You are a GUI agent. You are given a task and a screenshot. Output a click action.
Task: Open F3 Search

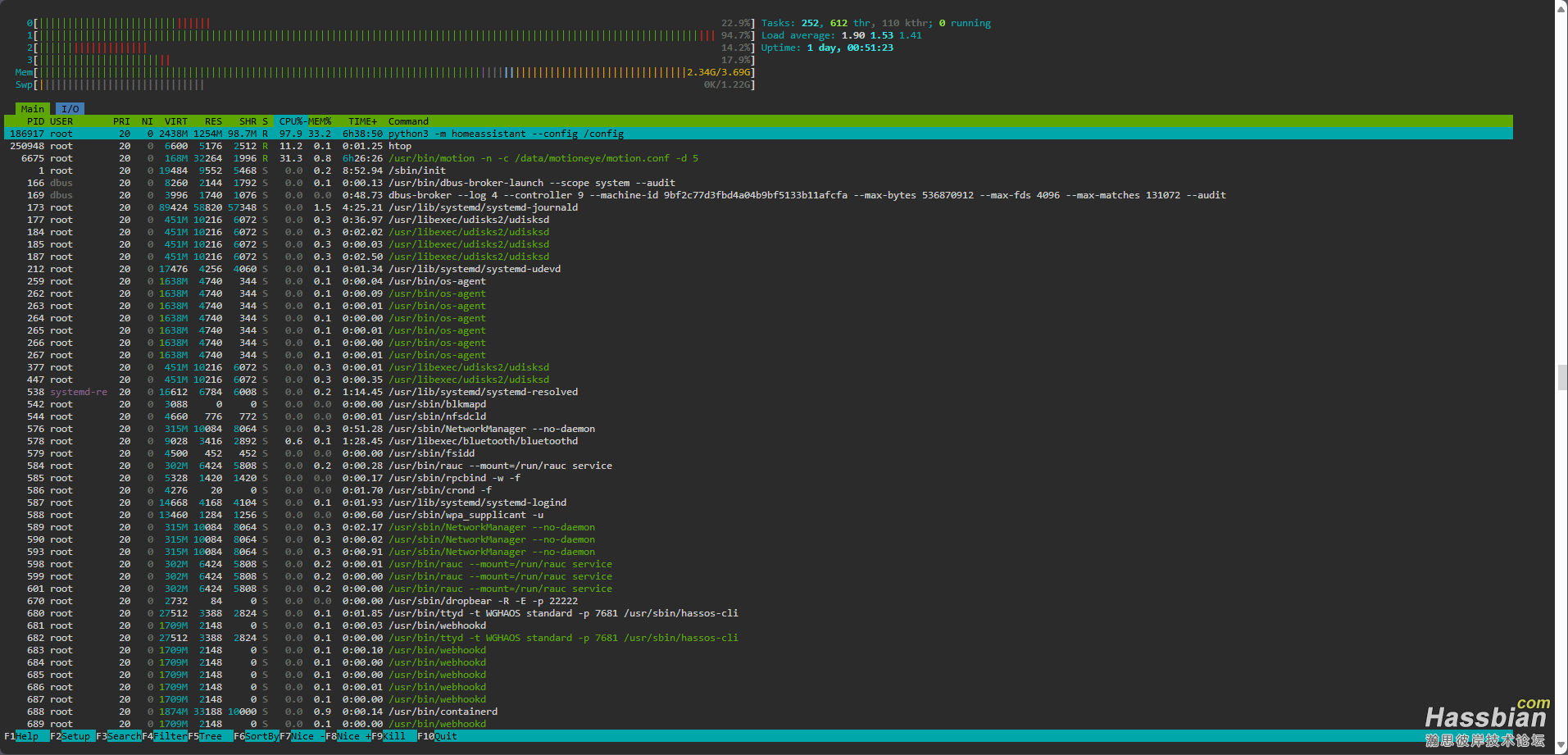pyautogui.click(x=119, y=736)
